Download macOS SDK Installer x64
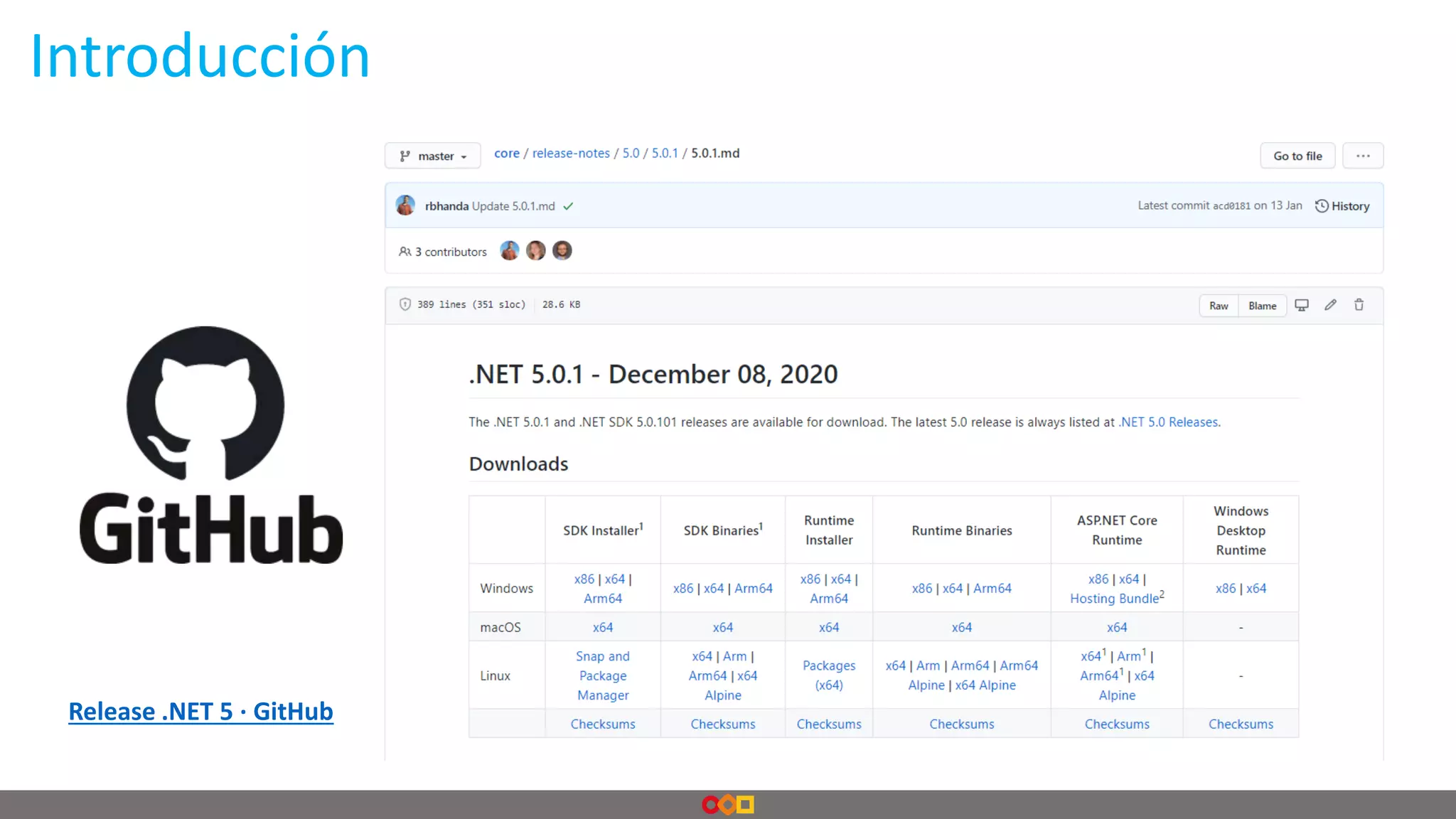Image resolution: width=1456 pixels, height=819 pixels. [603, 628]
